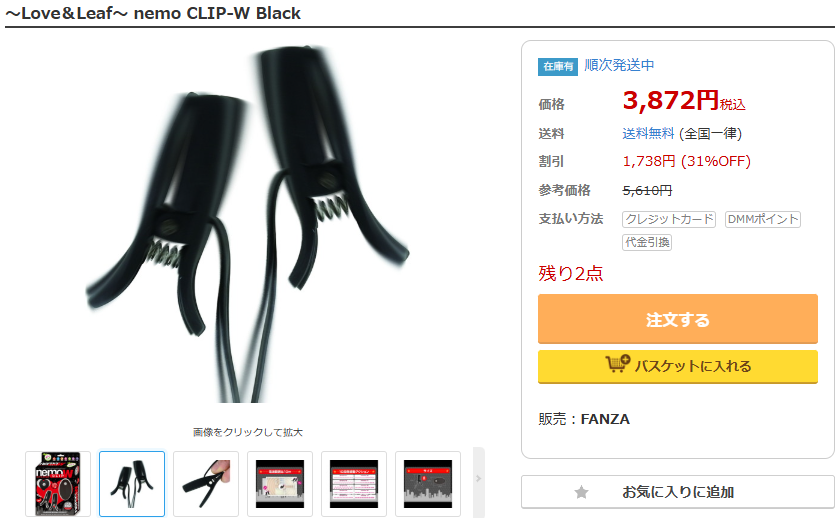Select the hand holding clip thumbnail

pos(206,484)
